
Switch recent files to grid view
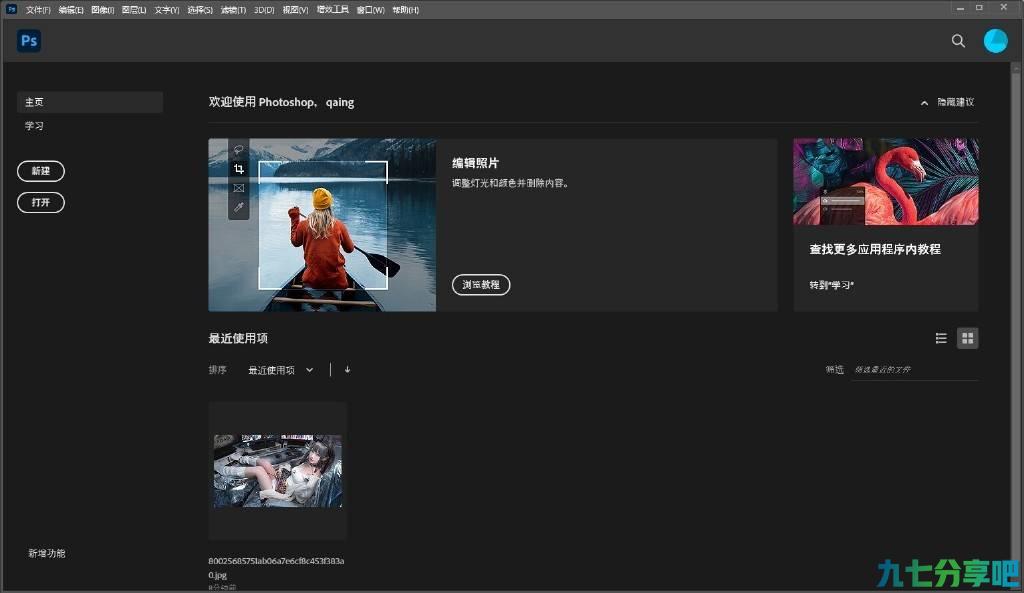point(968,338)
